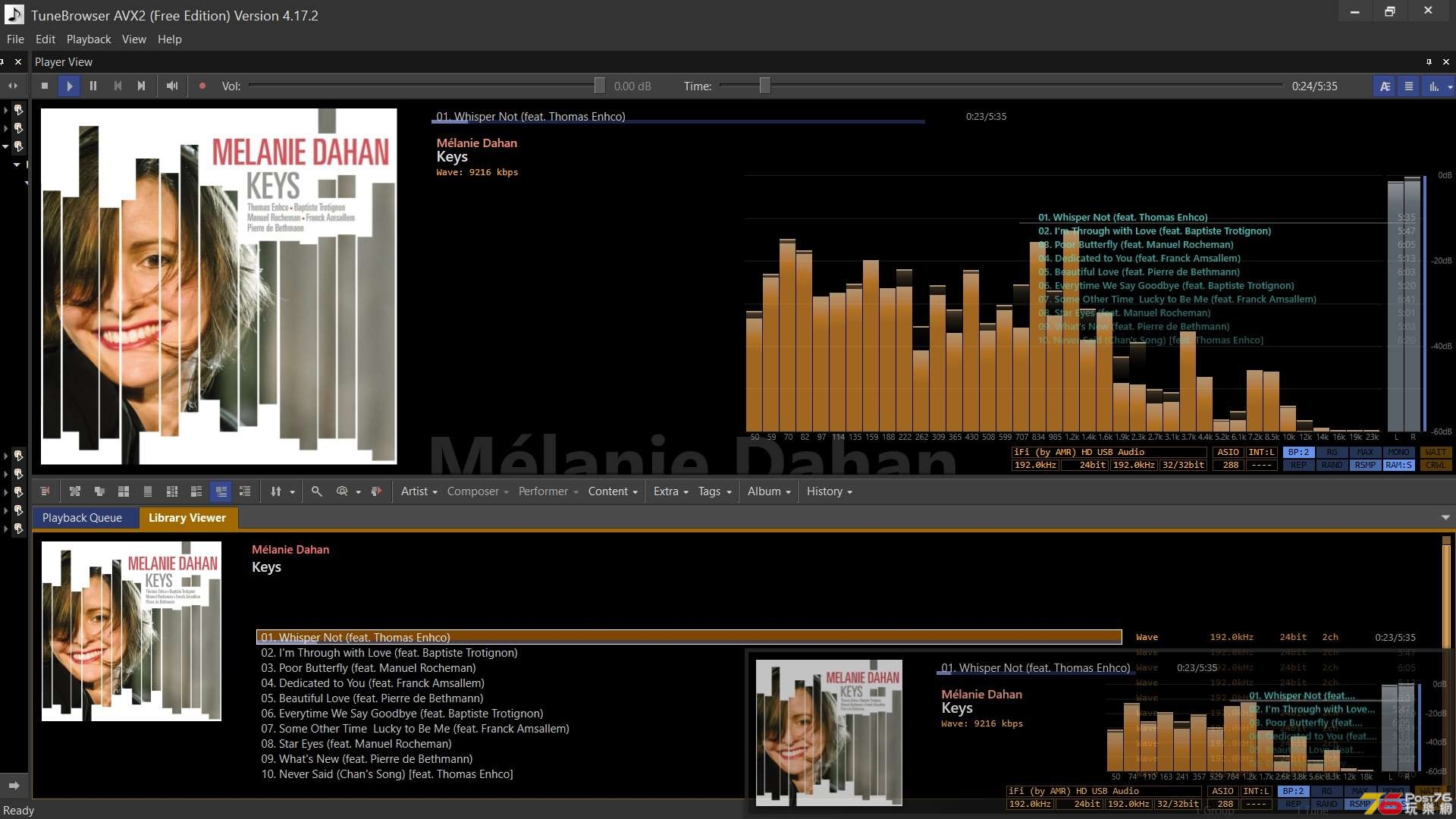Open the Content dropdown filter
Image resolution: width=1456 pixels, height=819 pixels.
pos(613,491)
